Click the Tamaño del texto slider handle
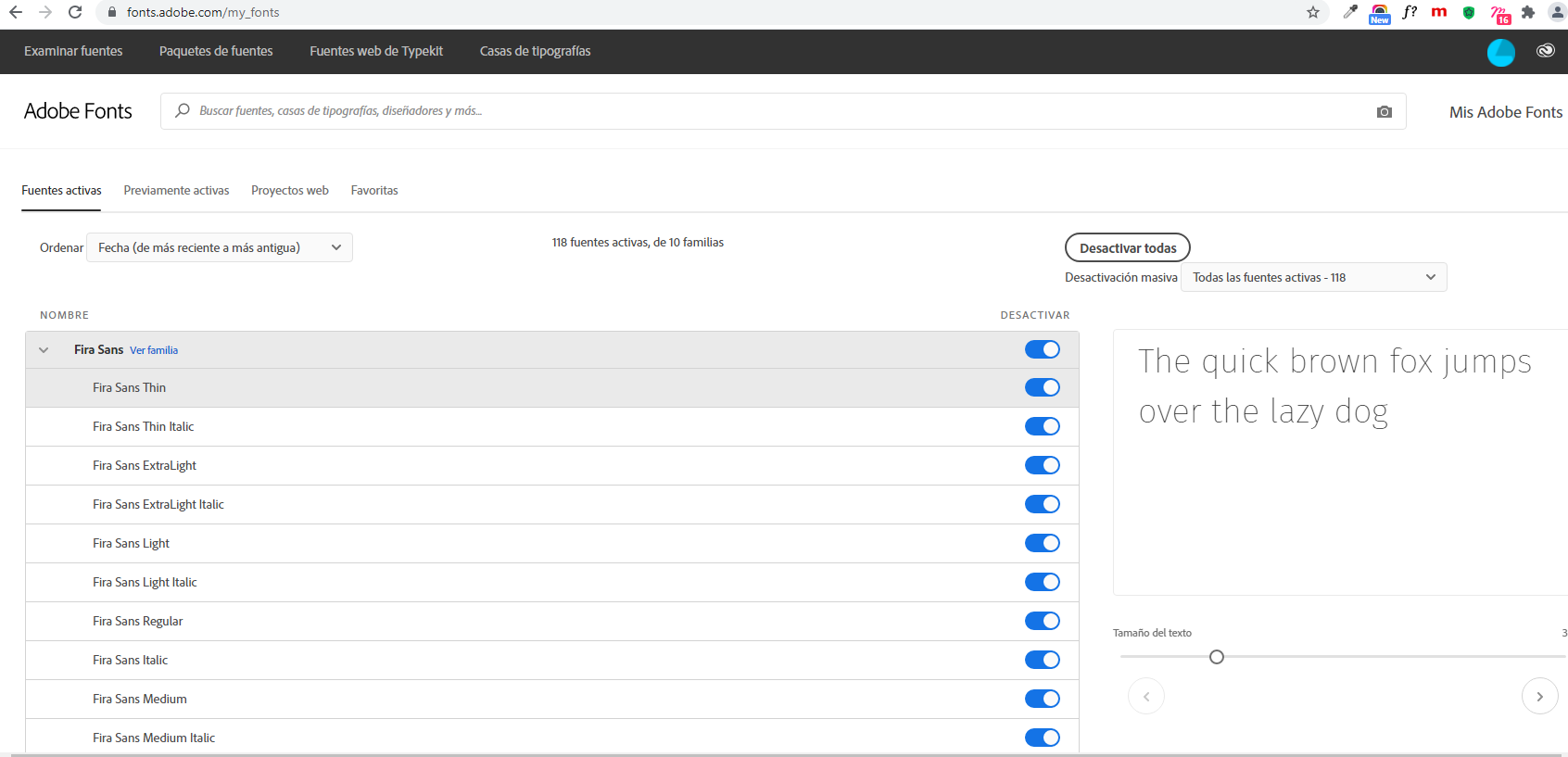The height and width of the screenshot is (757, 1568). pyautogui.click(x=1217, y=657)
